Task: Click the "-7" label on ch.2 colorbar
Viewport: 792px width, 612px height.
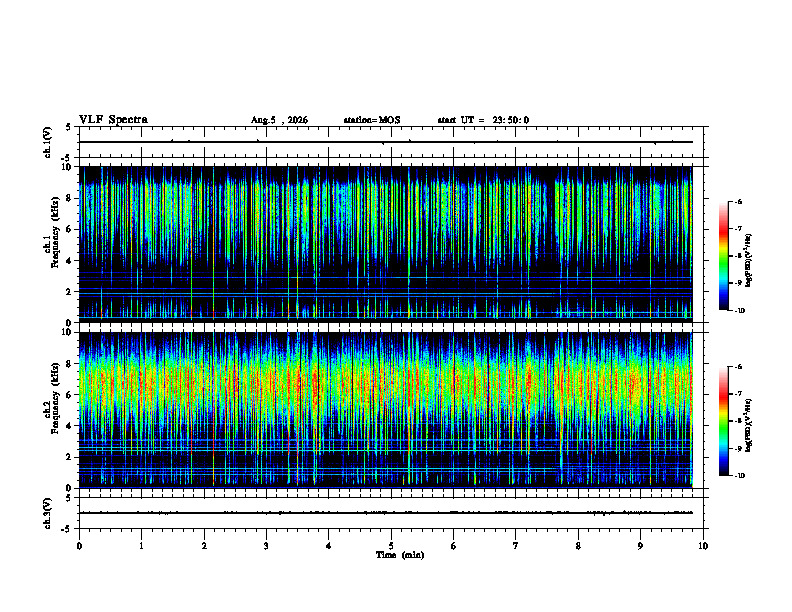Action: coord(738,394)
